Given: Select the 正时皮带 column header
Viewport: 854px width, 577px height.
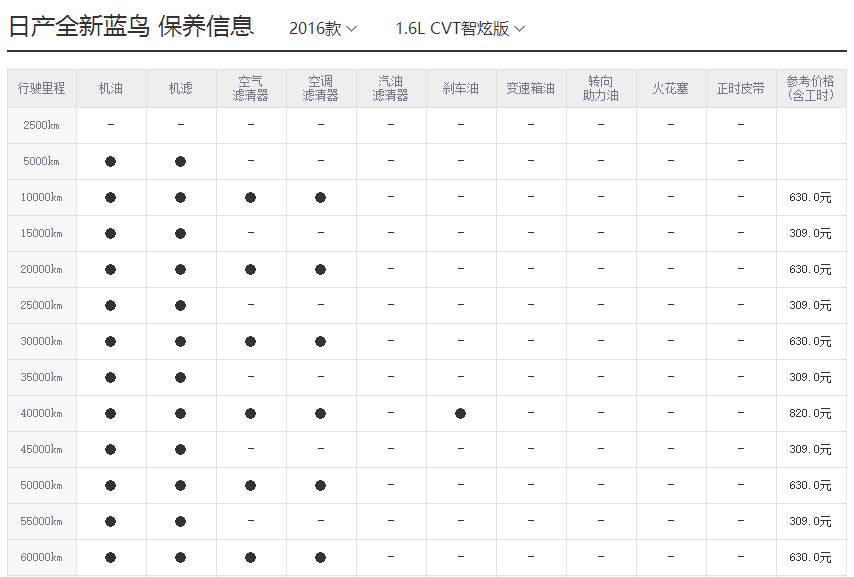Looking at the screenshot, I should coord(740,88).
